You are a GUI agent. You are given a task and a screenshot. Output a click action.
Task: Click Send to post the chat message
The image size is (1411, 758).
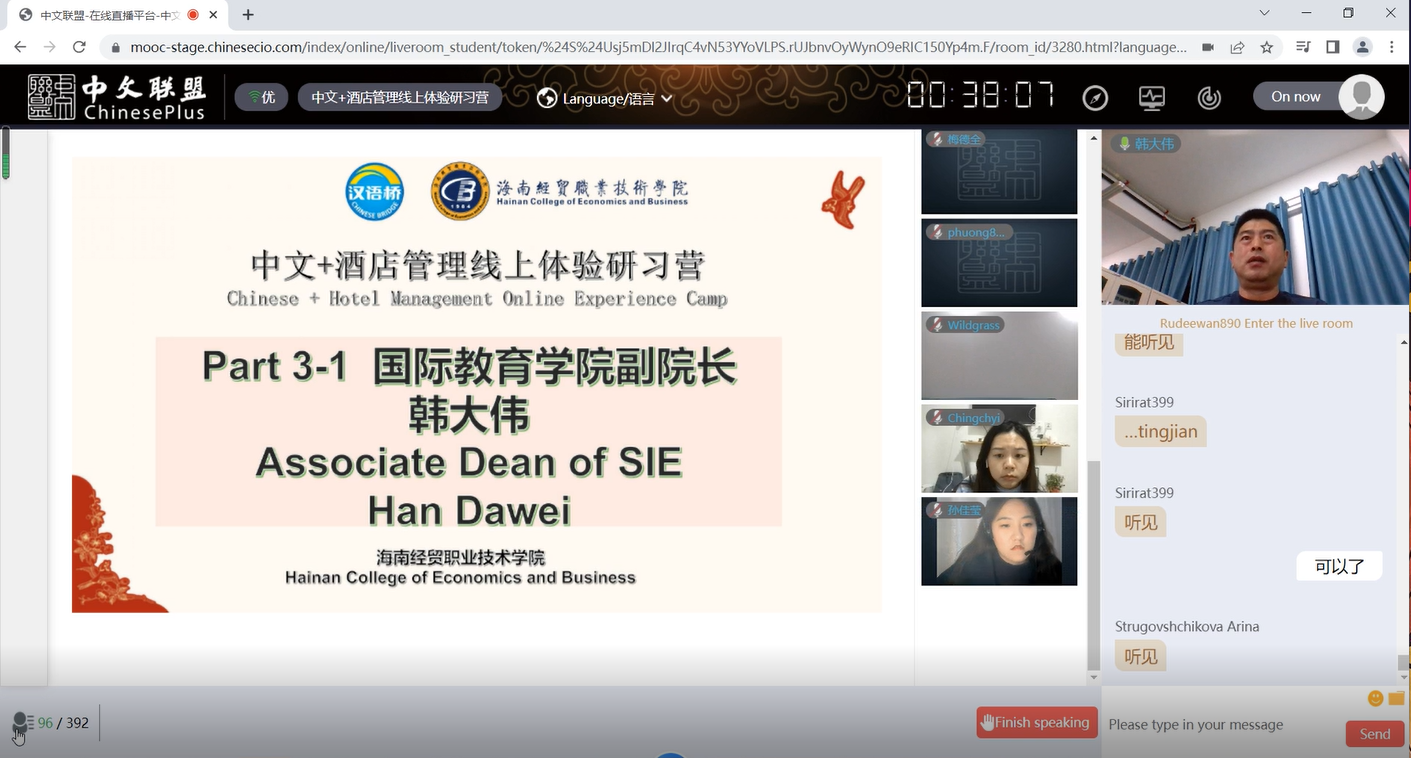click(1374, 734)
